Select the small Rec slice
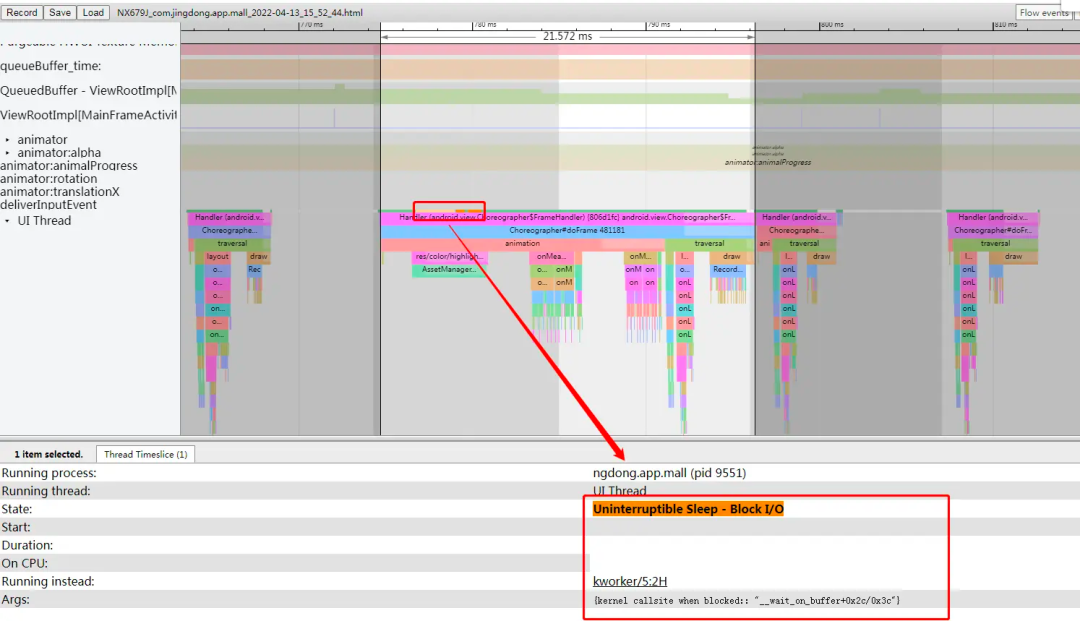Screen dimensions: 1080x621 coord(254,269)
